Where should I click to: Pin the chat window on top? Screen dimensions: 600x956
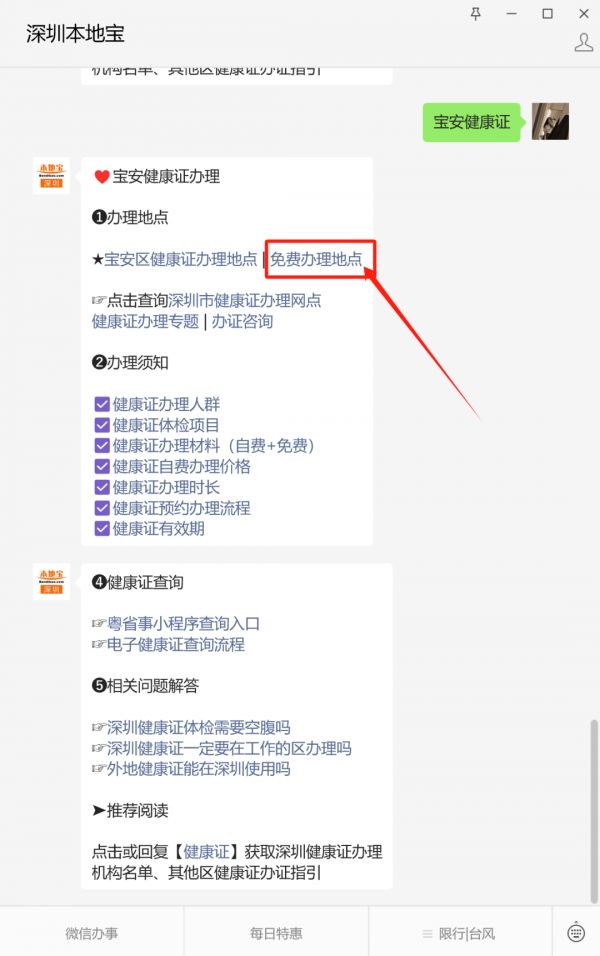click(476, 13)
